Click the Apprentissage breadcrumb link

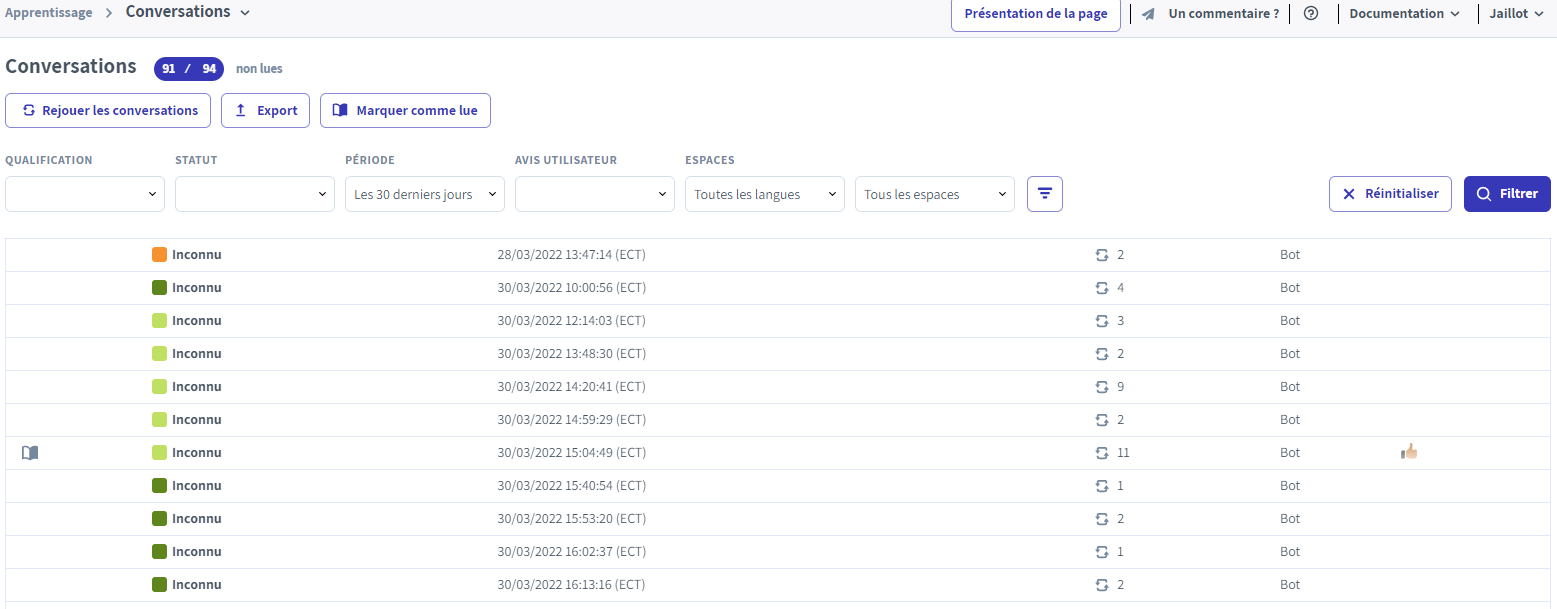pos(49,13)
